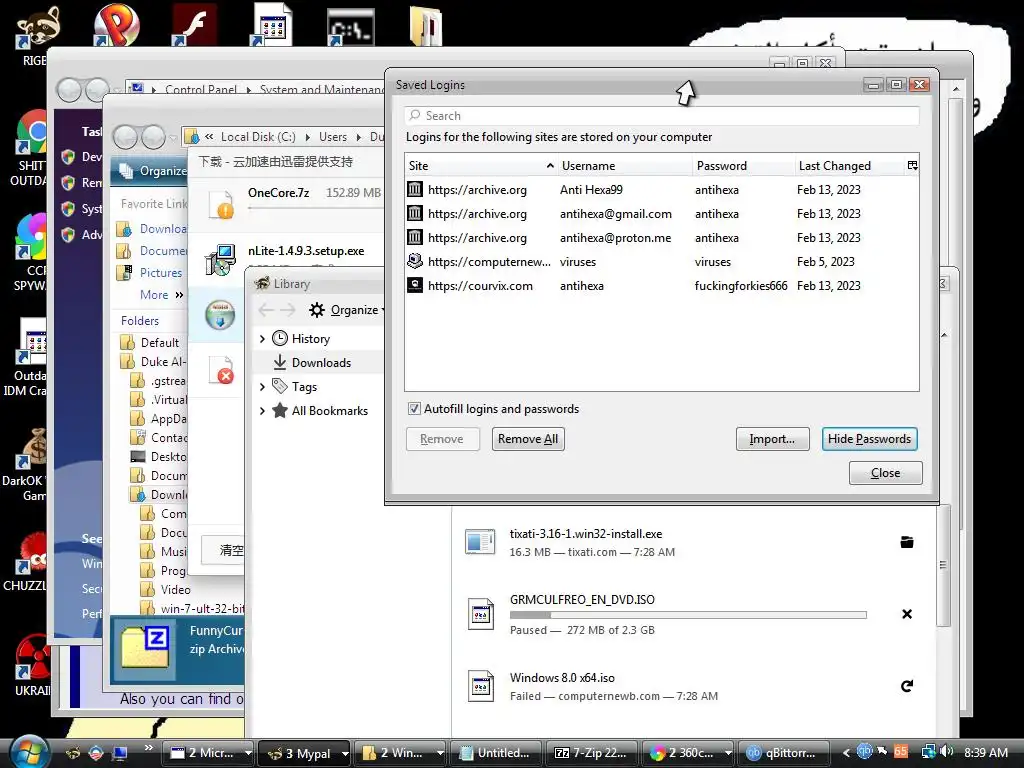Screen dimensions: 1024x768
Task: Click Remove All in Saved Logins
Action: (x=528, y=439)
